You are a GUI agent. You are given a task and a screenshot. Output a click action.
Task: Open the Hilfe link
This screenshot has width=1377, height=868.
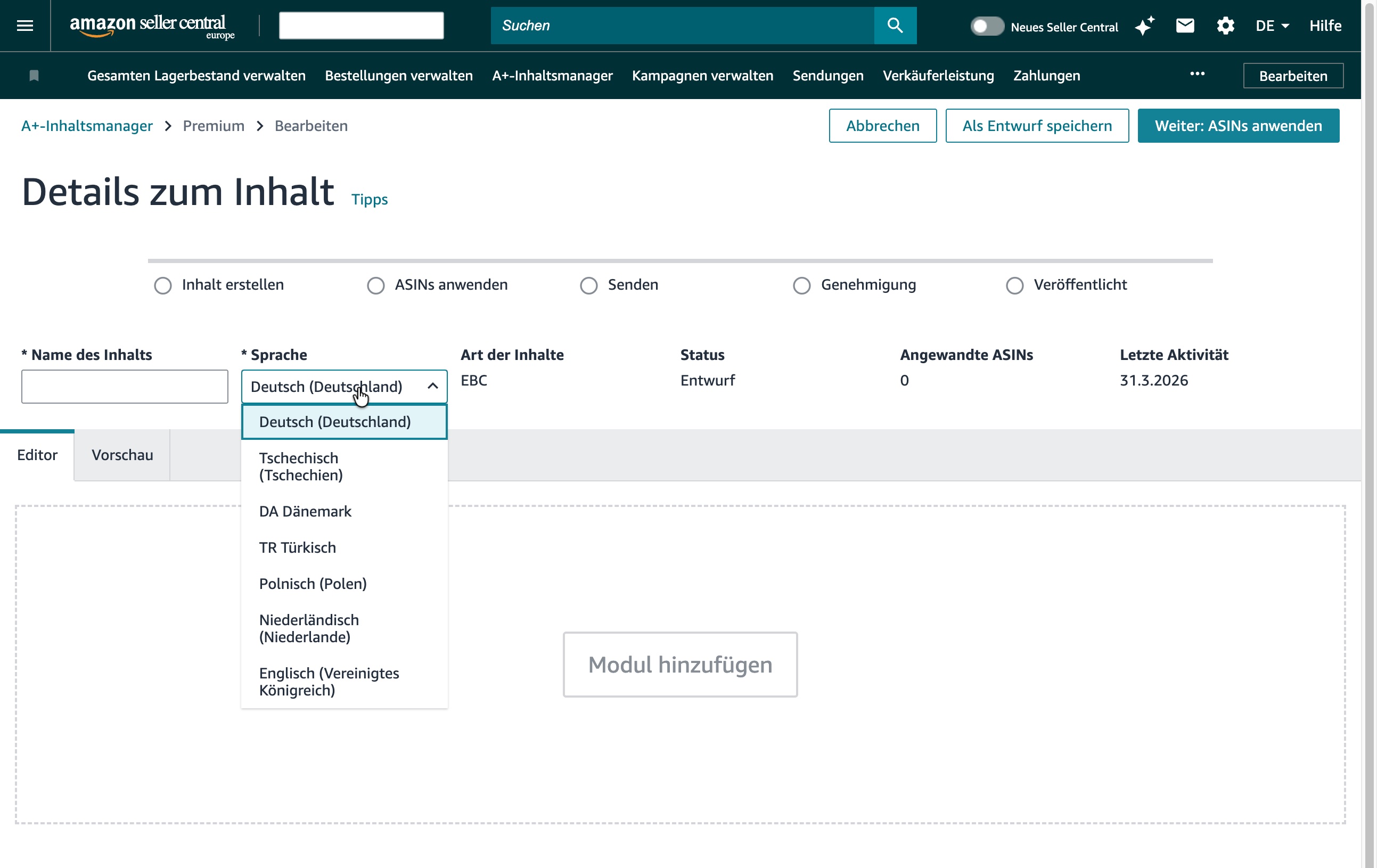click(1325, 26)
